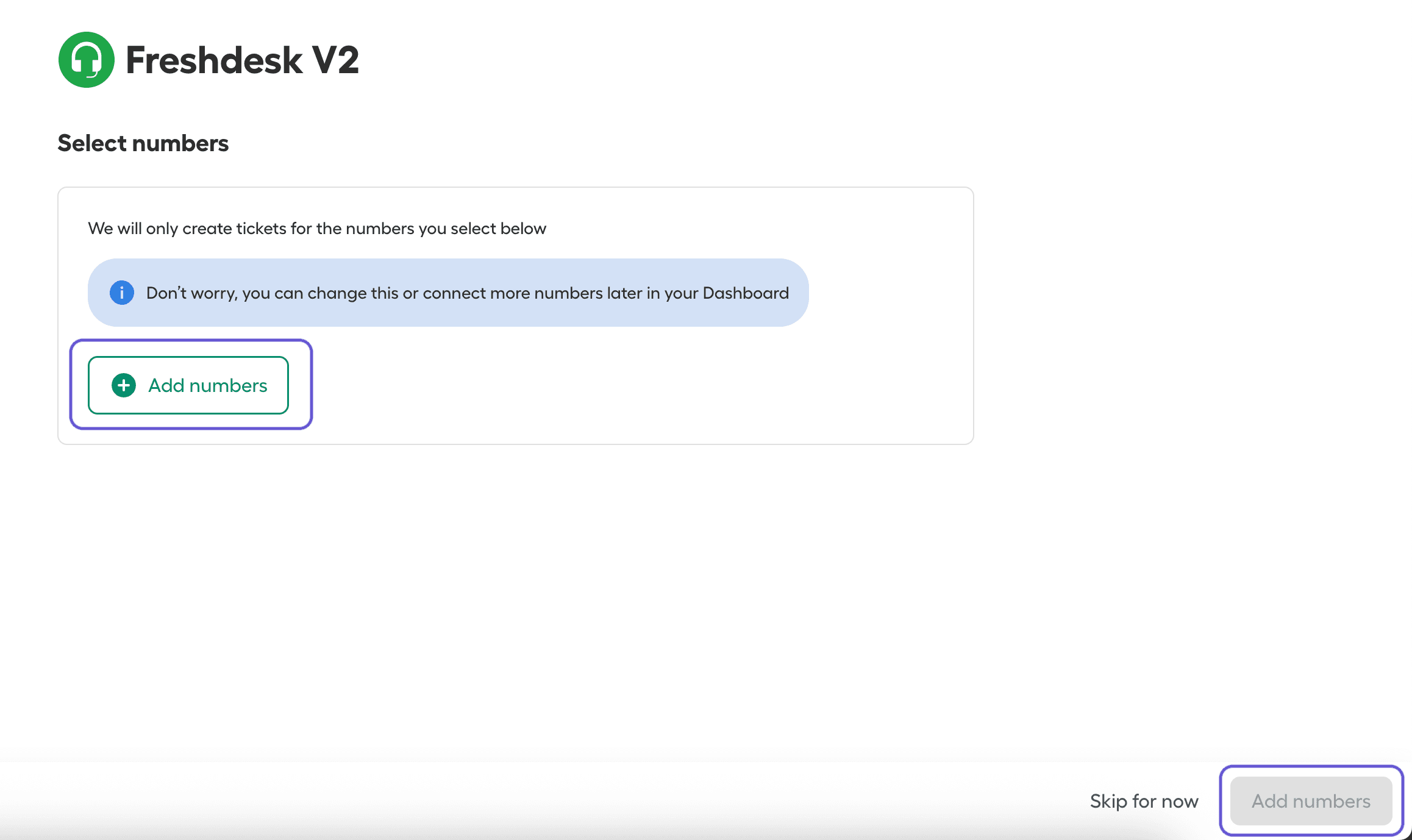Click the purple-outlined Add numbers area
Viewport: 1412px width, 840px height.
(191, 384)
